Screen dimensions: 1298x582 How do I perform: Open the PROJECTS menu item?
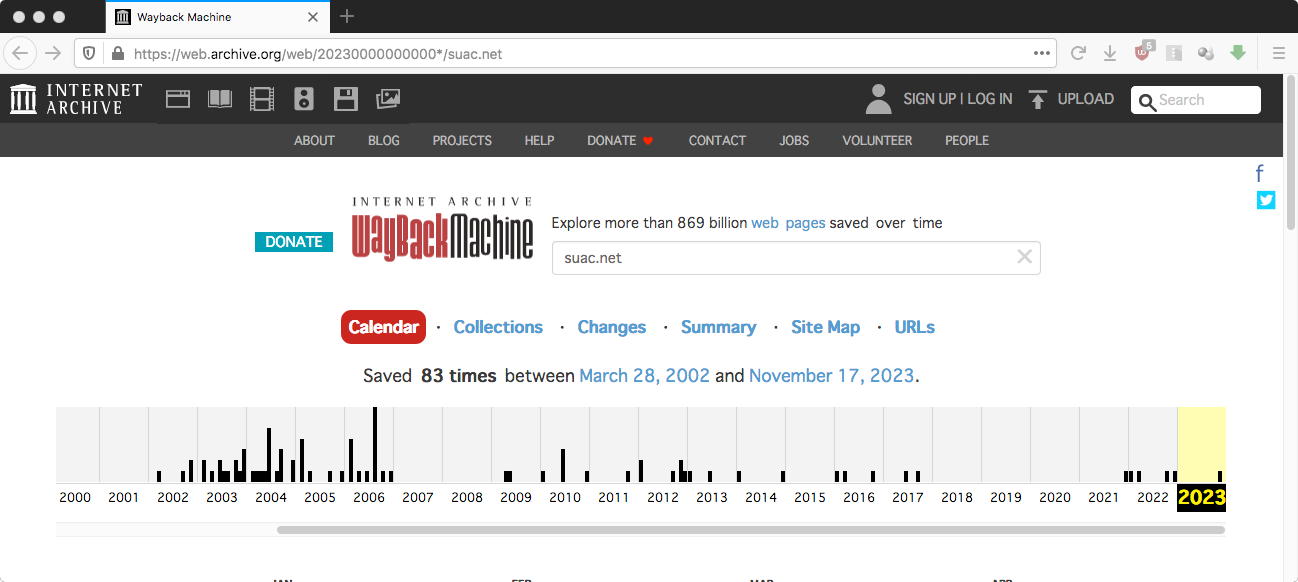[462, 140]
